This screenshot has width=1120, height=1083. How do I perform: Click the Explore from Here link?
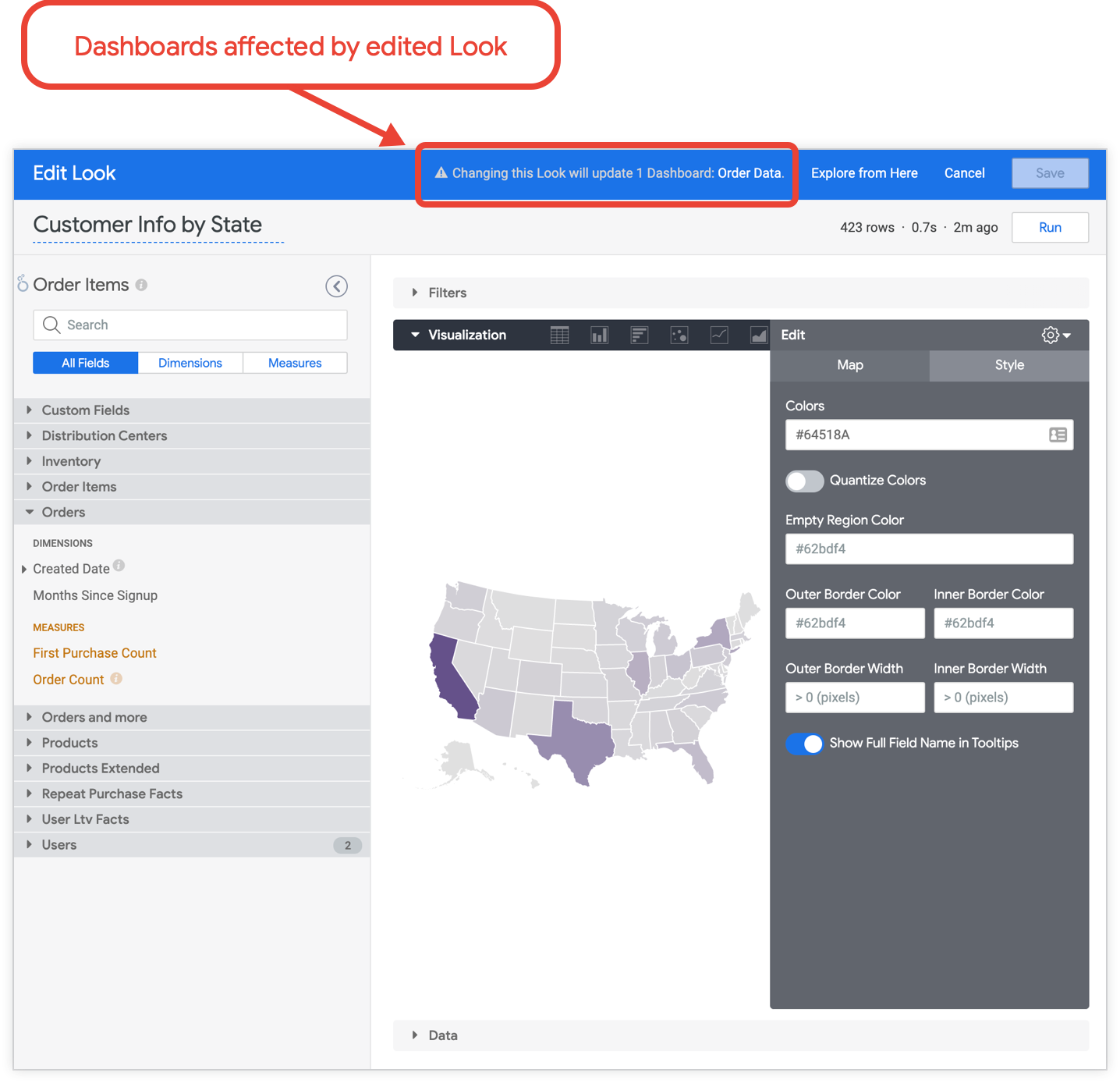click(x=864, y=173)
